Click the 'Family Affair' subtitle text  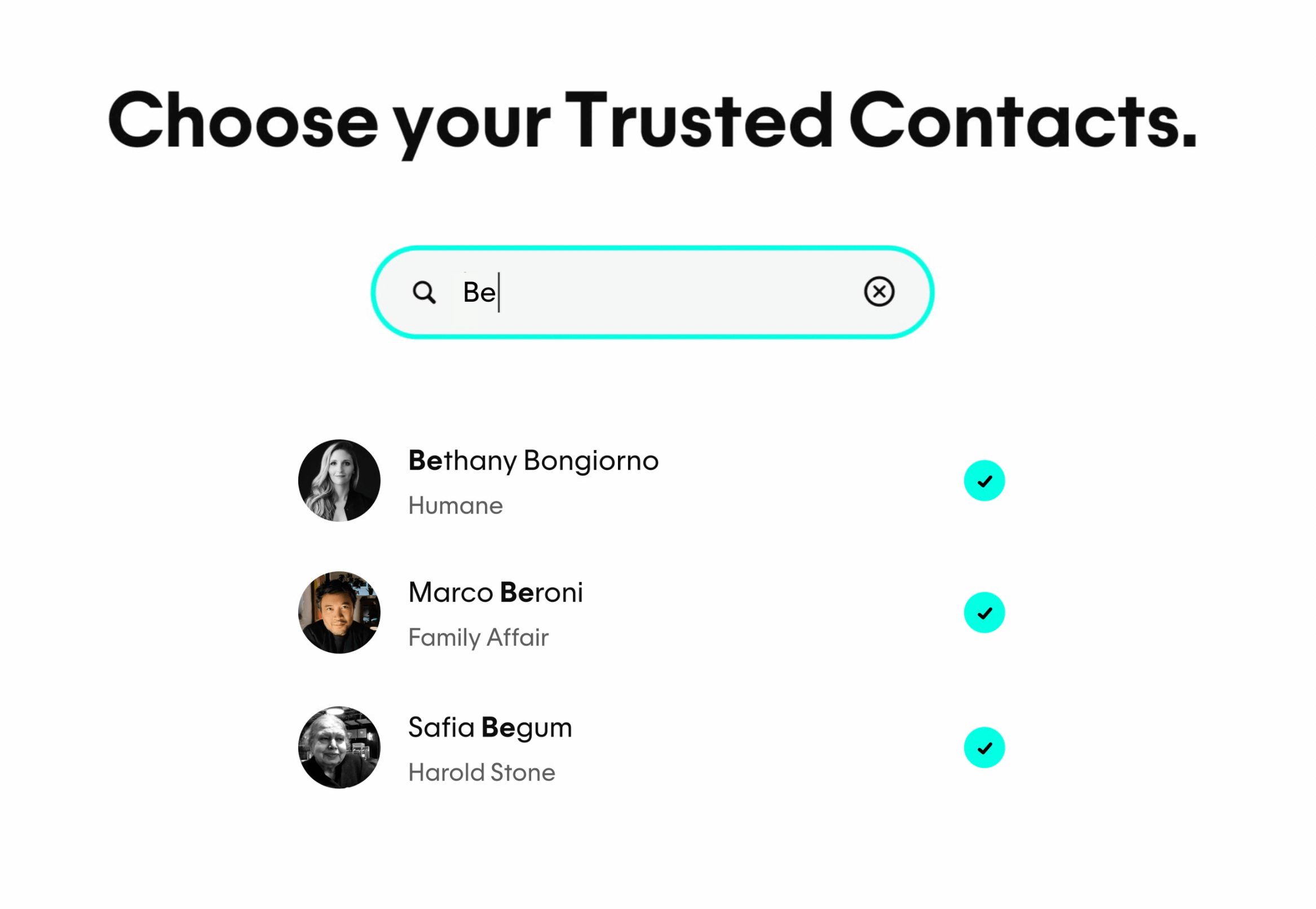point(478,638)
